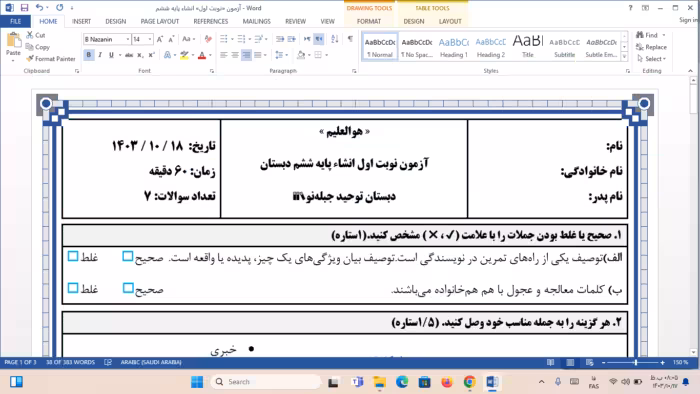Align text left
700x394 pixels.
click(224, 55)
